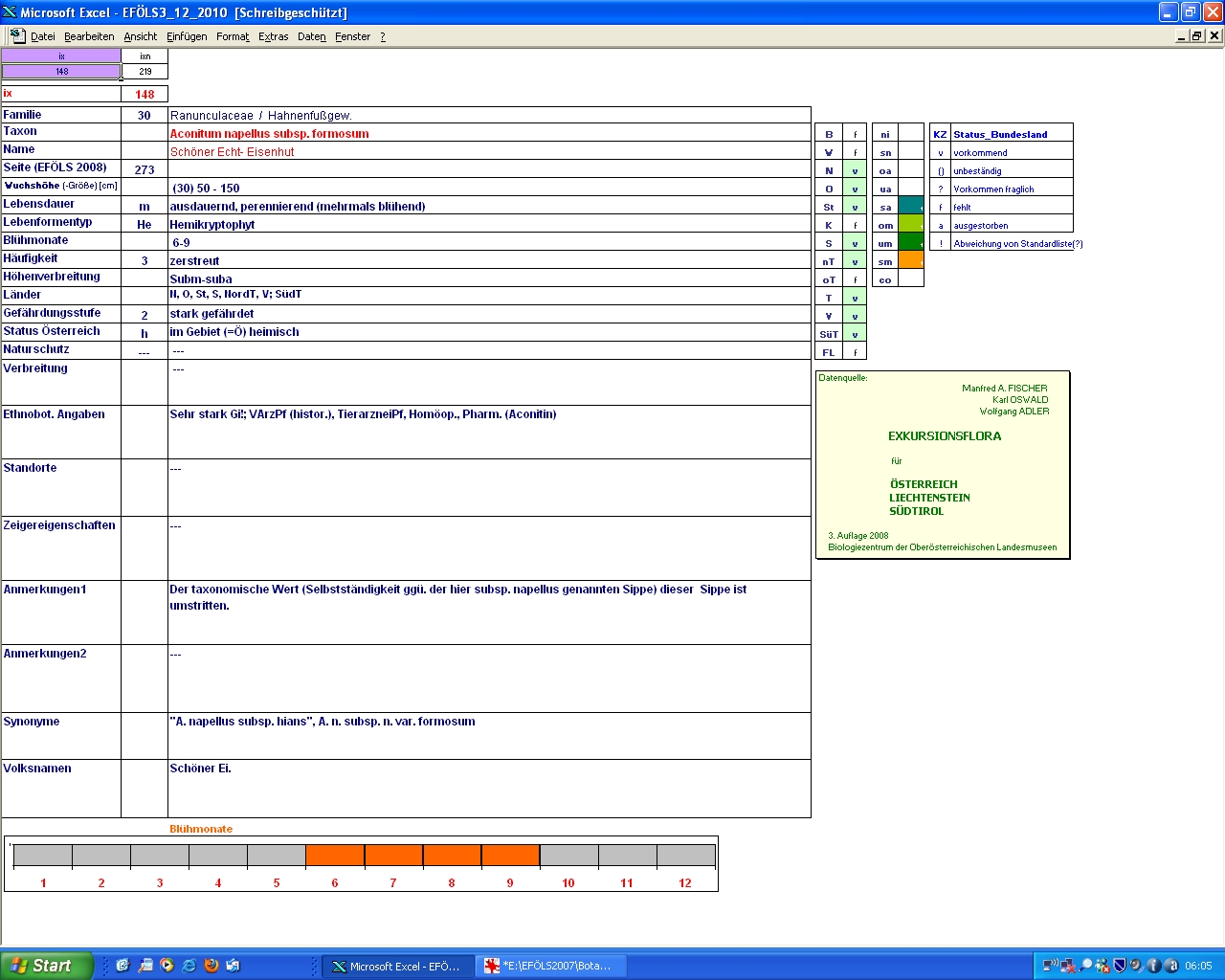Click the blue shield tray icon
Screen dimensions: 1225x980
click(1119, 966)
